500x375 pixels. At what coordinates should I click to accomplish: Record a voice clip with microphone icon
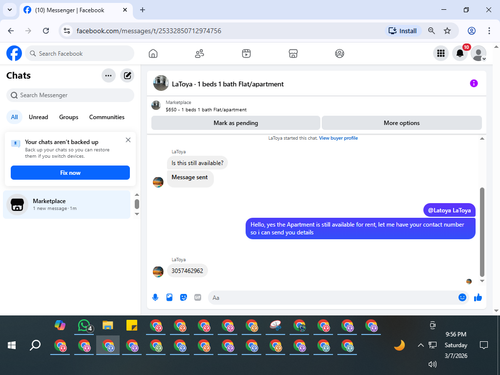coord(155,297)
